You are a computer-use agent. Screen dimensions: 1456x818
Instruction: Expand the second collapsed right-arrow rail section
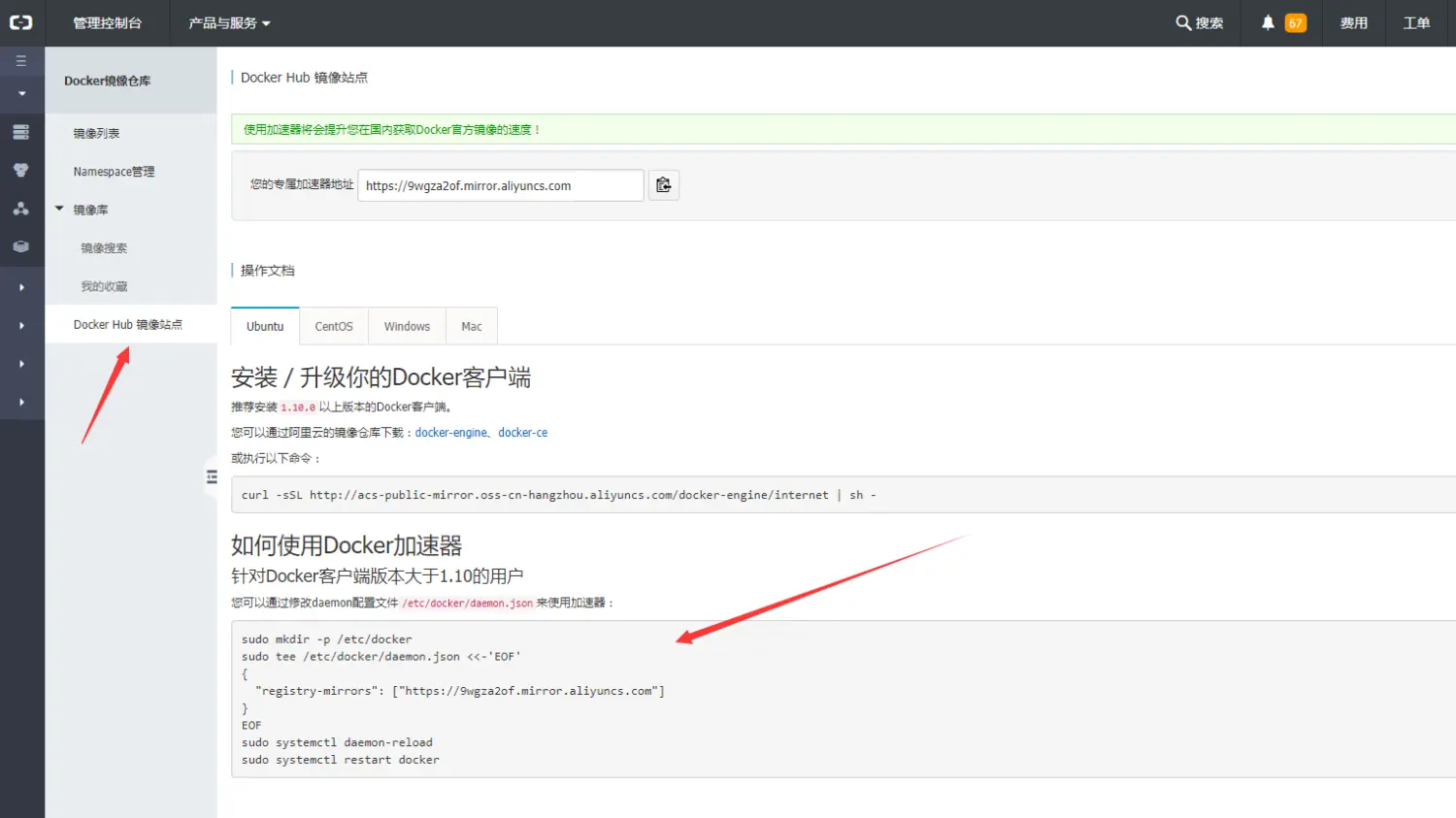pos(21,326)
